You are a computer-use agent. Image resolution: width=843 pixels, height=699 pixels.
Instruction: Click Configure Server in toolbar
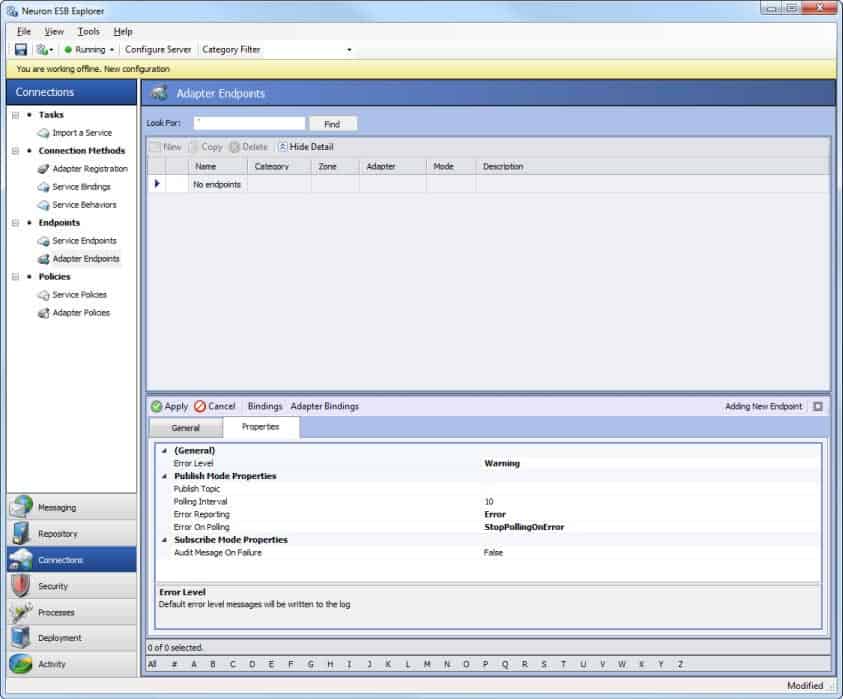coord(158,49)
